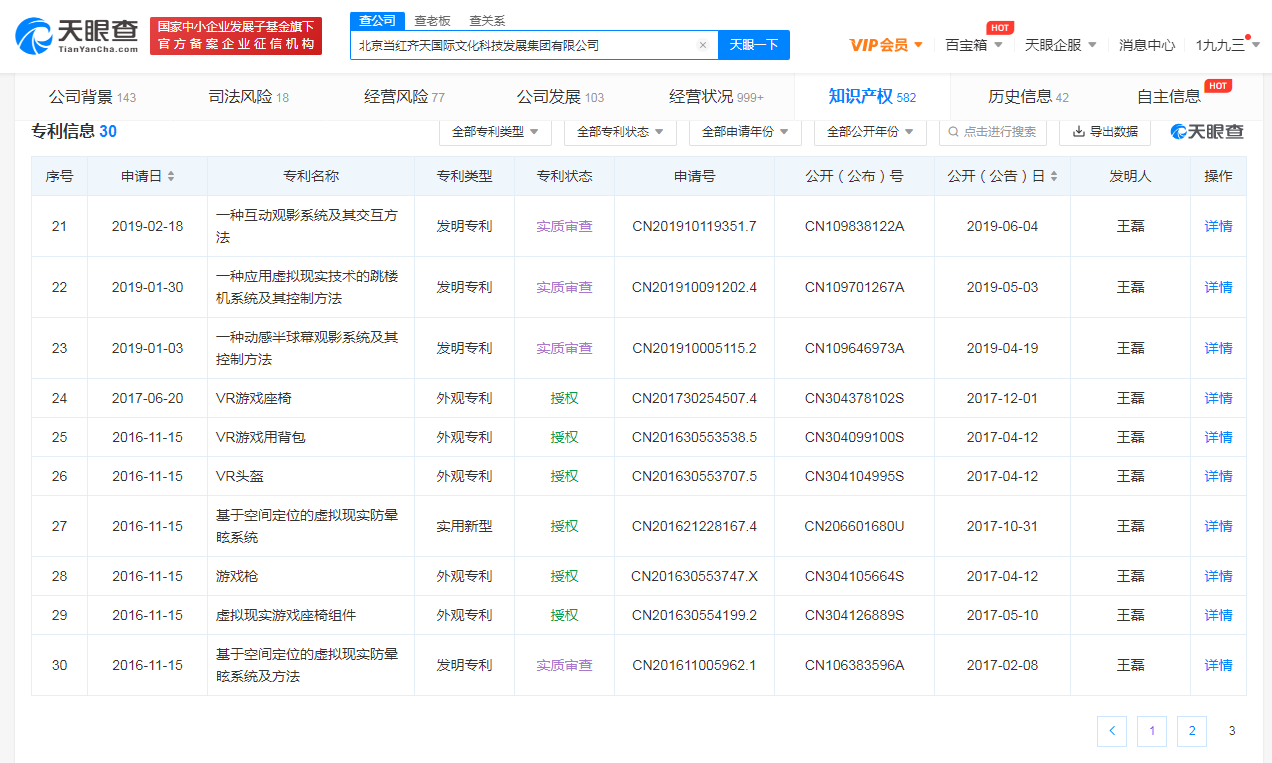Click publication number CN206601680U
The image size is (1272, 763).
pyautogui.click(x=854, y=526)
